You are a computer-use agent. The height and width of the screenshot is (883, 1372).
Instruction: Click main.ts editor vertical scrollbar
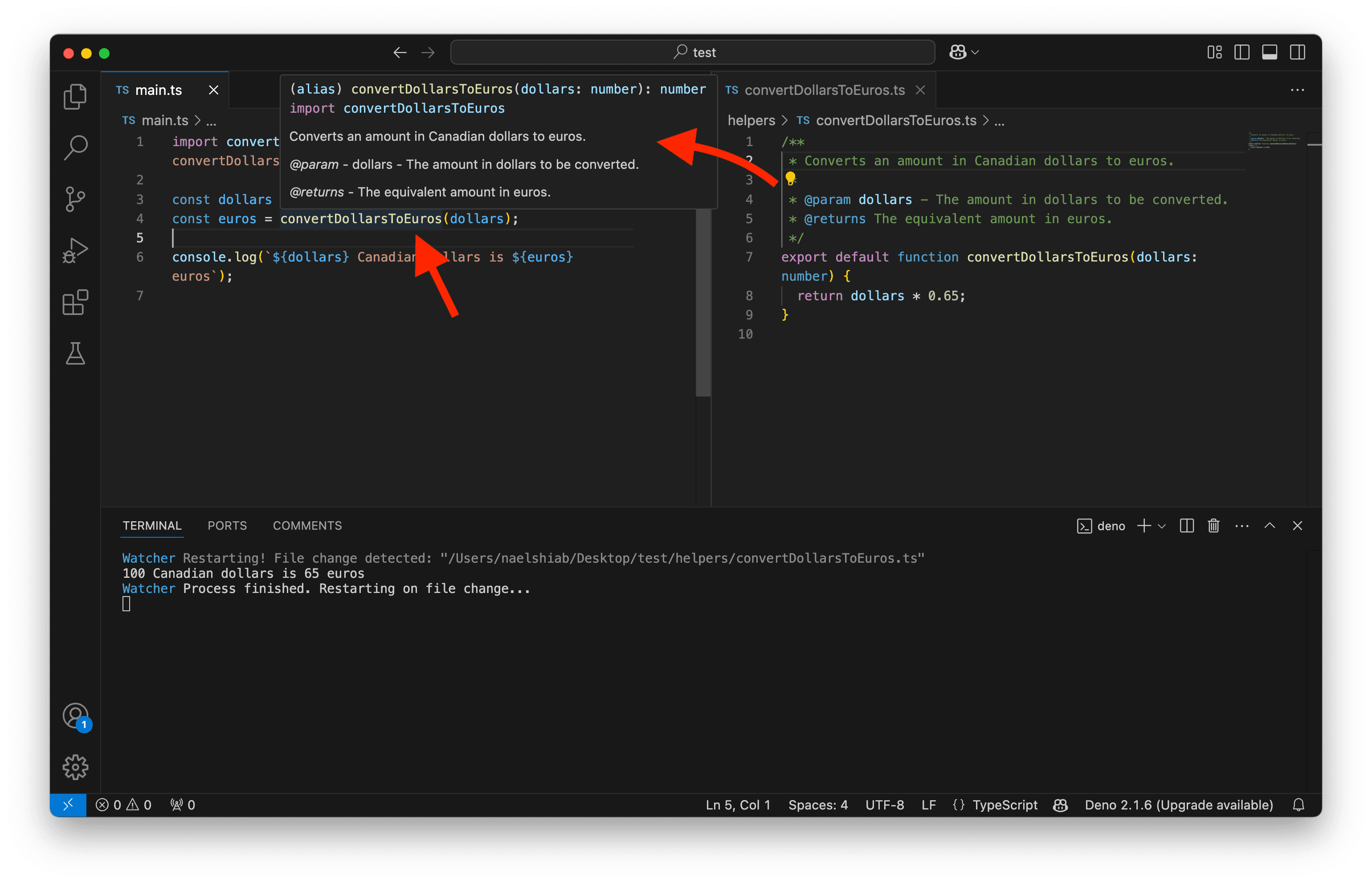703,303
